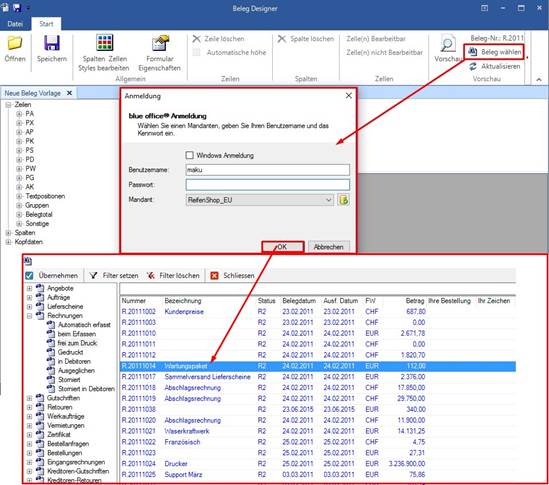549x485 pixels.
Task: Click the Abbrechen button
Action: 328,247
